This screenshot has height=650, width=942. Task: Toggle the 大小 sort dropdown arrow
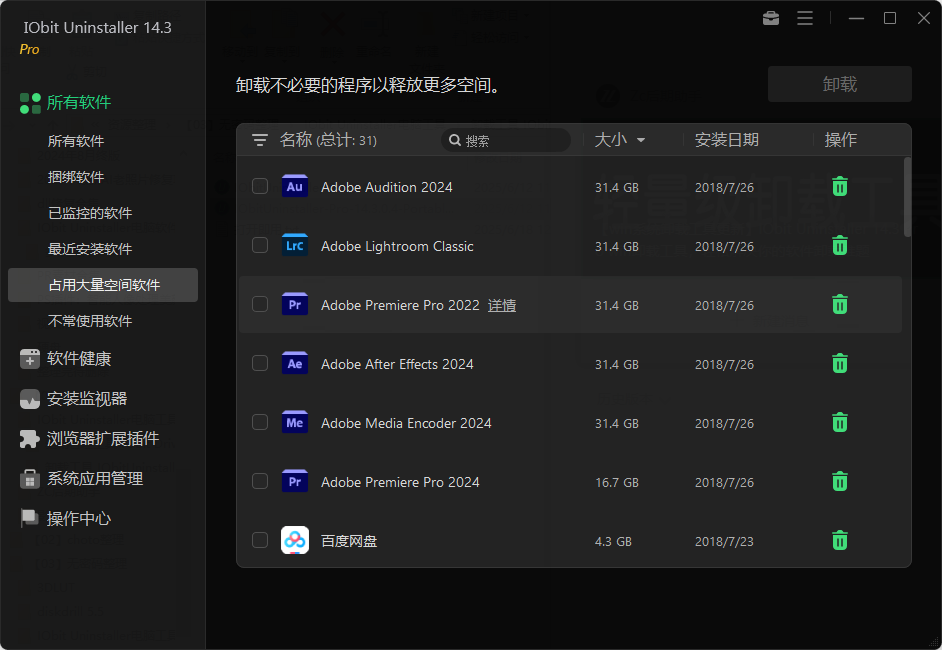pos(641,141)
